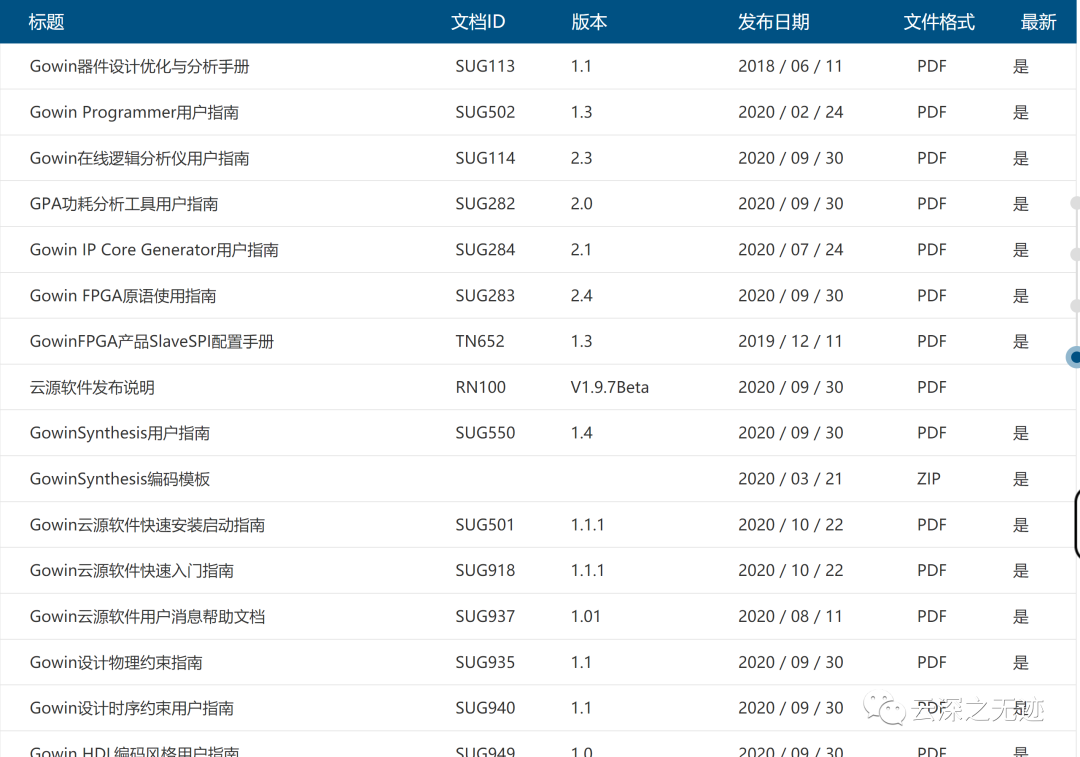
Task: Open Gowin云源软件快速安装启动指南 document
Action: click(147, 525)
